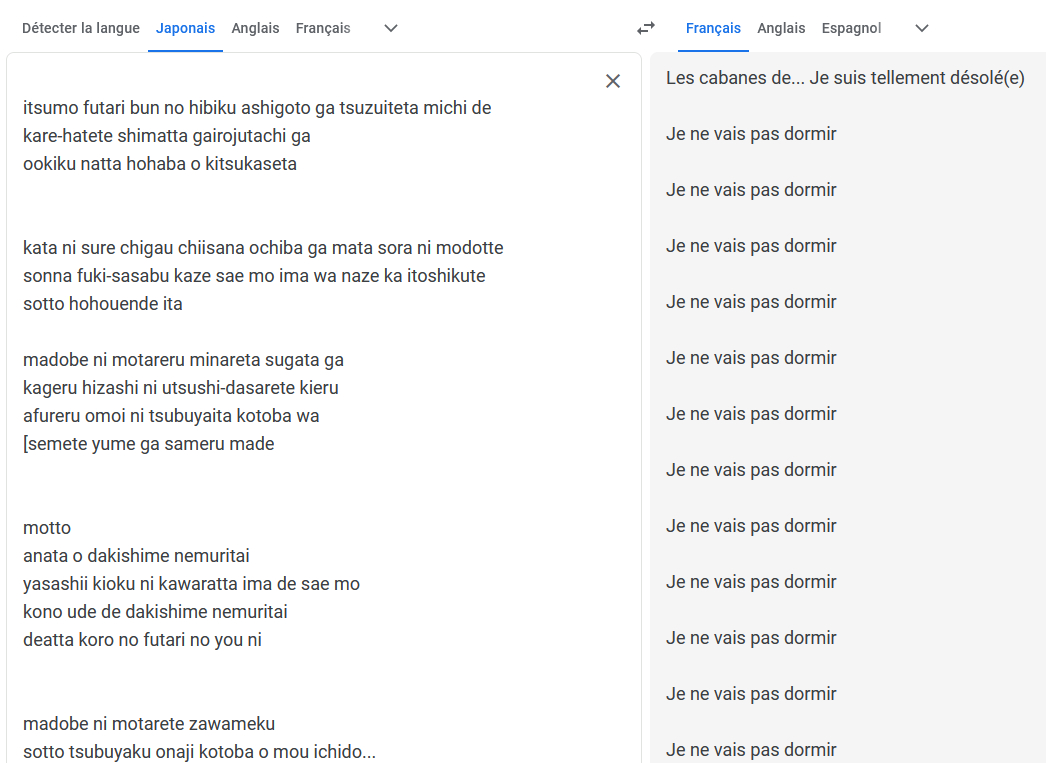1046x763 pixels.
Task: Place cursor on "sotto hohouende ita" line
Action: click(103, 304)
